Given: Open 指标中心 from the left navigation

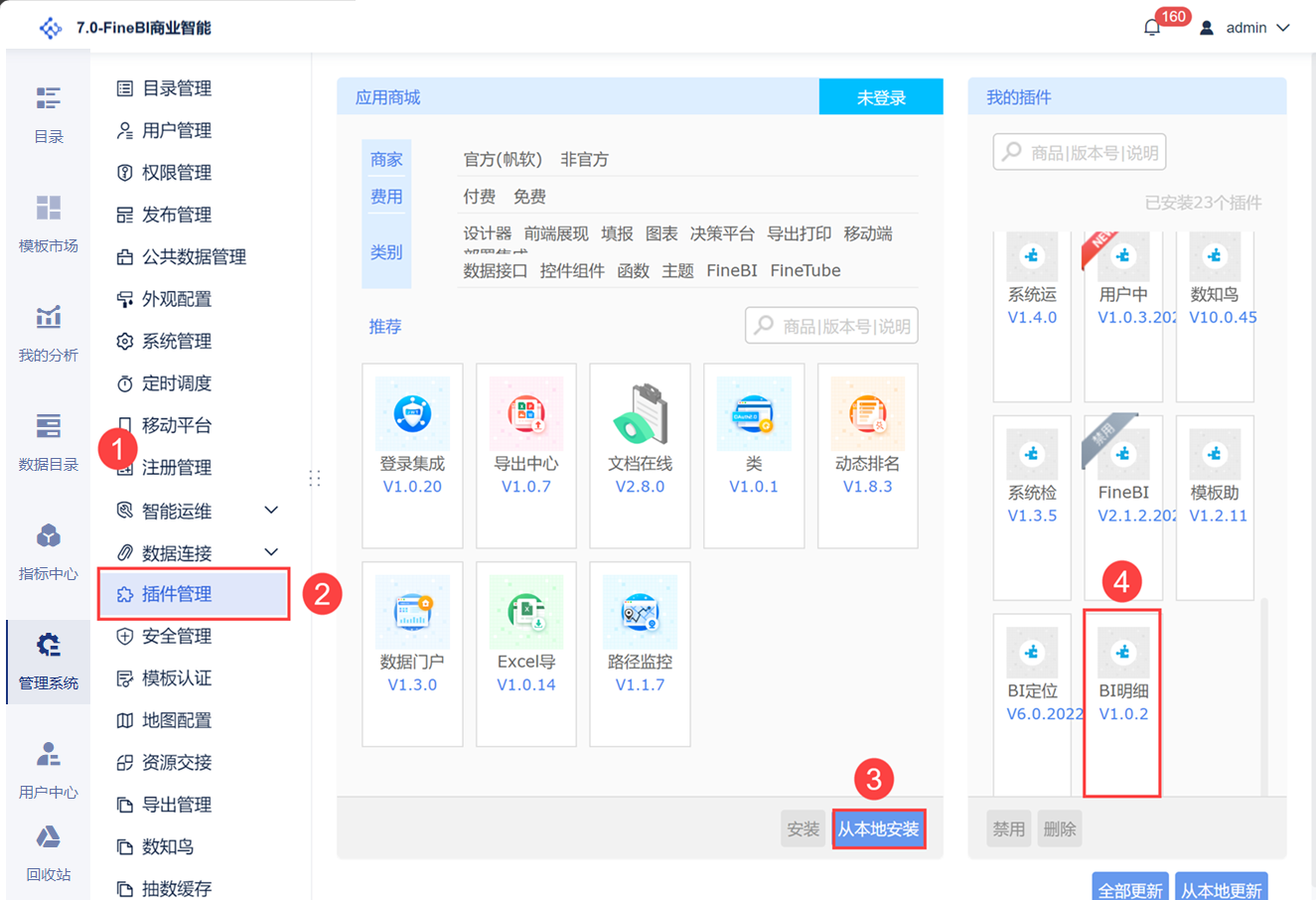Looking at the screenshot, I should pos(48,552).
